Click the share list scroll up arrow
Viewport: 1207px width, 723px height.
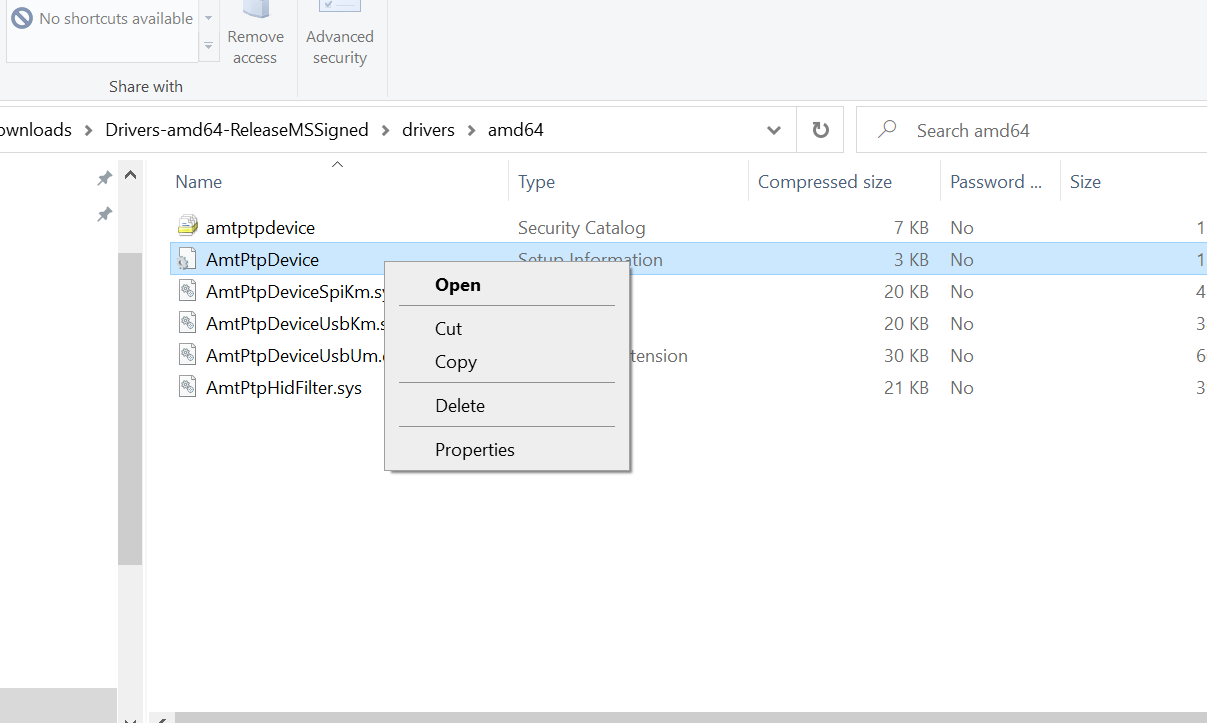point(208,17)
